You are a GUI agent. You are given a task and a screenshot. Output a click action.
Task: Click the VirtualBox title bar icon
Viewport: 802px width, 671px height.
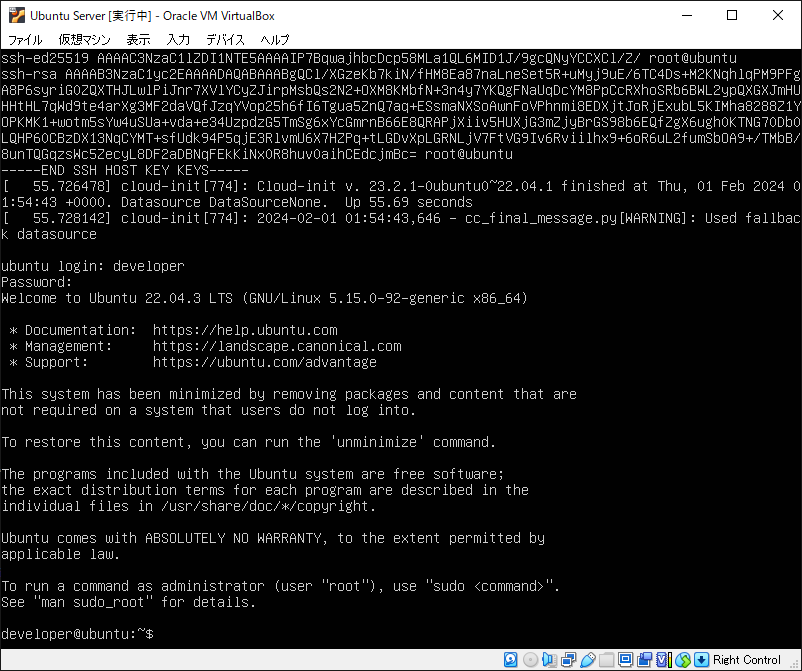tap(16, 15)
